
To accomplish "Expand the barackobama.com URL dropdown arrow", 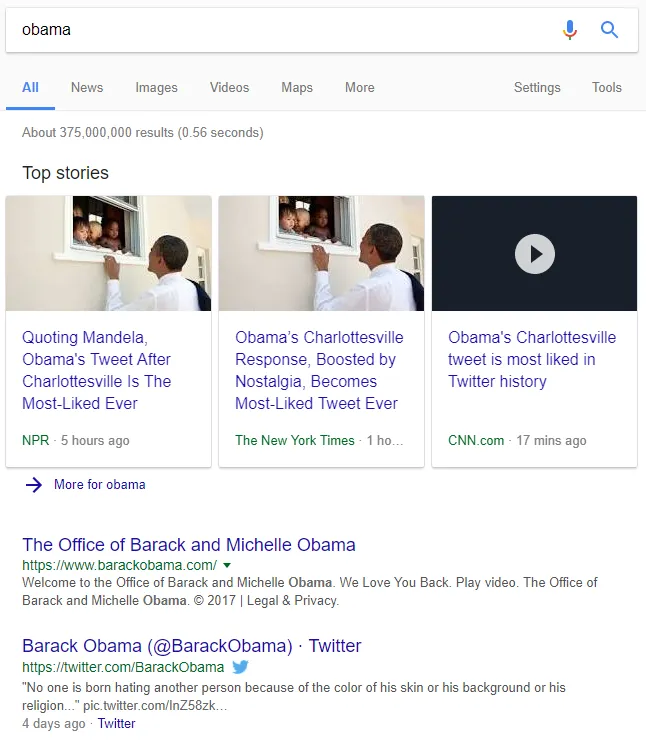I will pyautogui.click(x=227, y=565).
